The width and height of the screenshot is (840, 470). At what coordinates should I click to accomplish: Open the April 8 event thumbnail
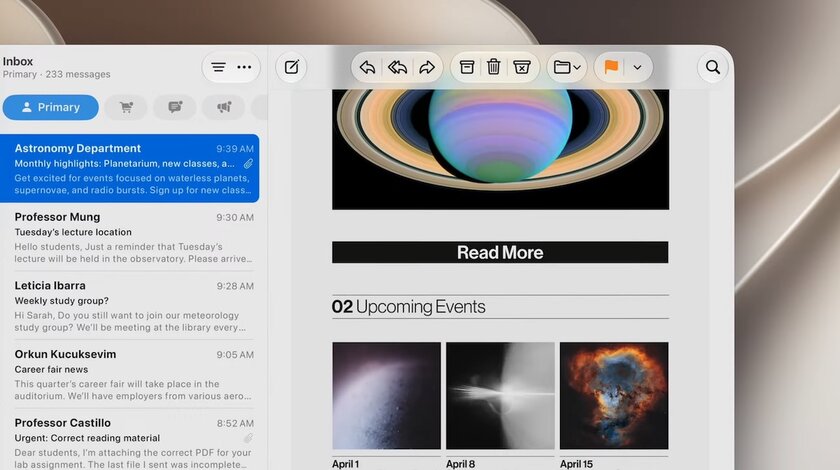[x=500, y=396]
